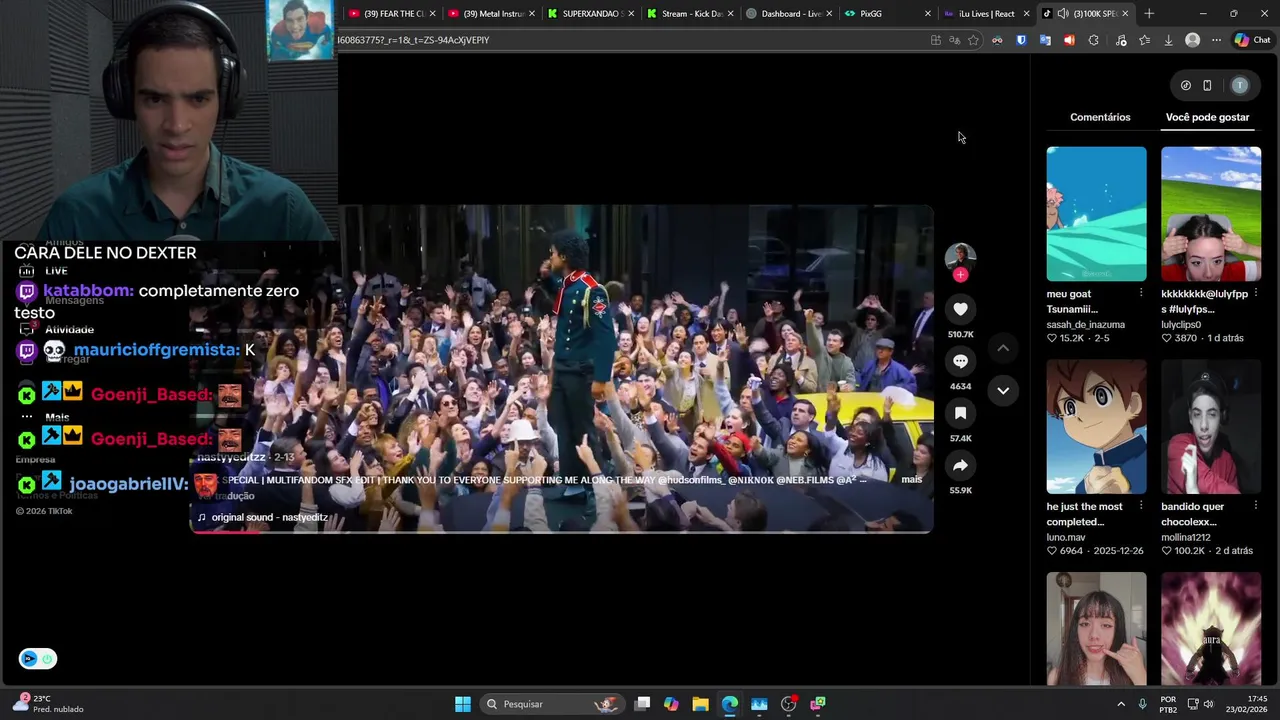This screenshot has width=1280, height=720.
Task: Open more options for 'meu goat' video
Action: [x=1141, y=293]
